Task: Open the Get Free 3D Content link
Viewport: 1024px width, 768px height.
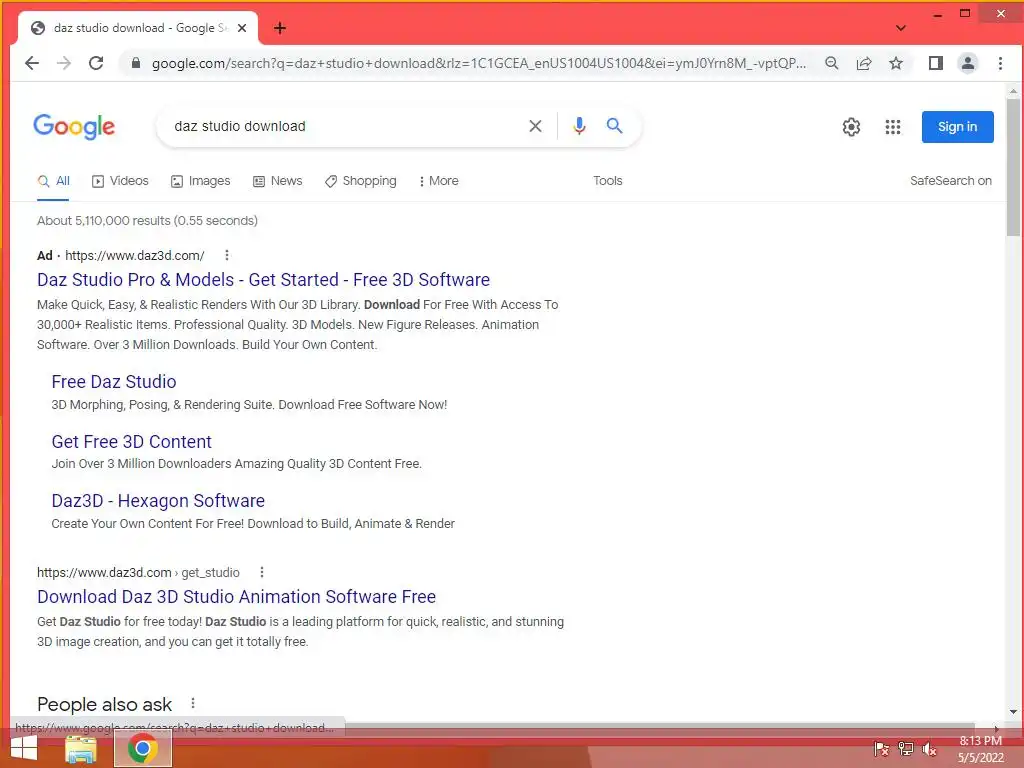Action: coord(131,441)
